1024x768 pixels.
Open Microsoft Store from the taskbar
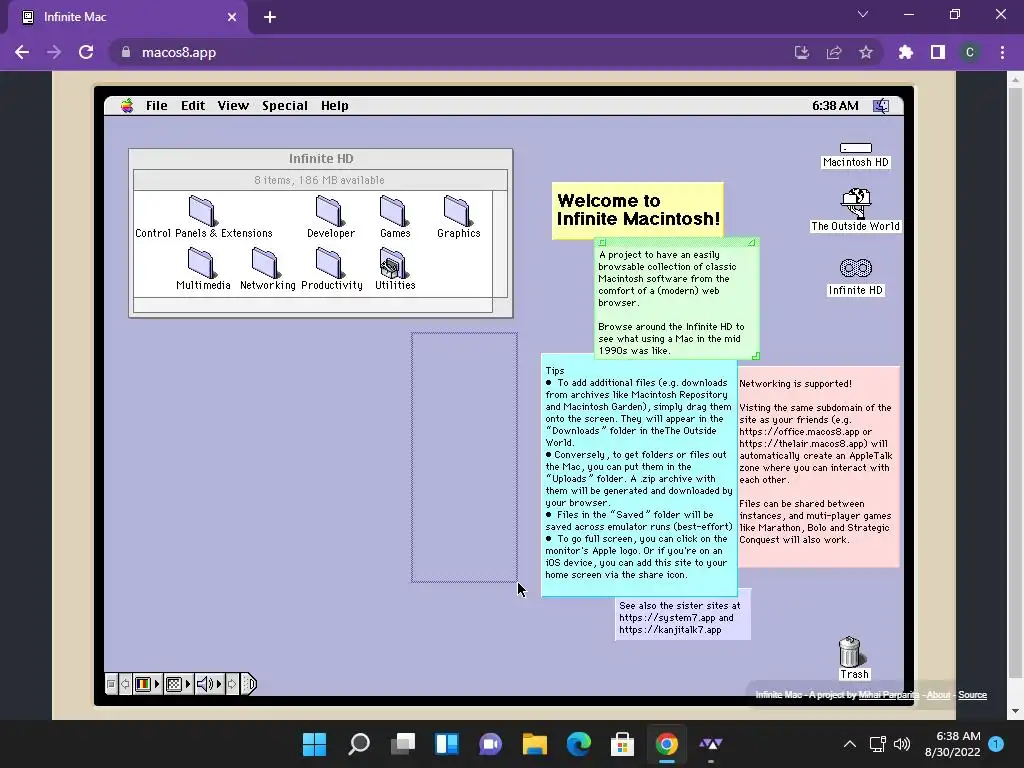[x=622, y=744]
